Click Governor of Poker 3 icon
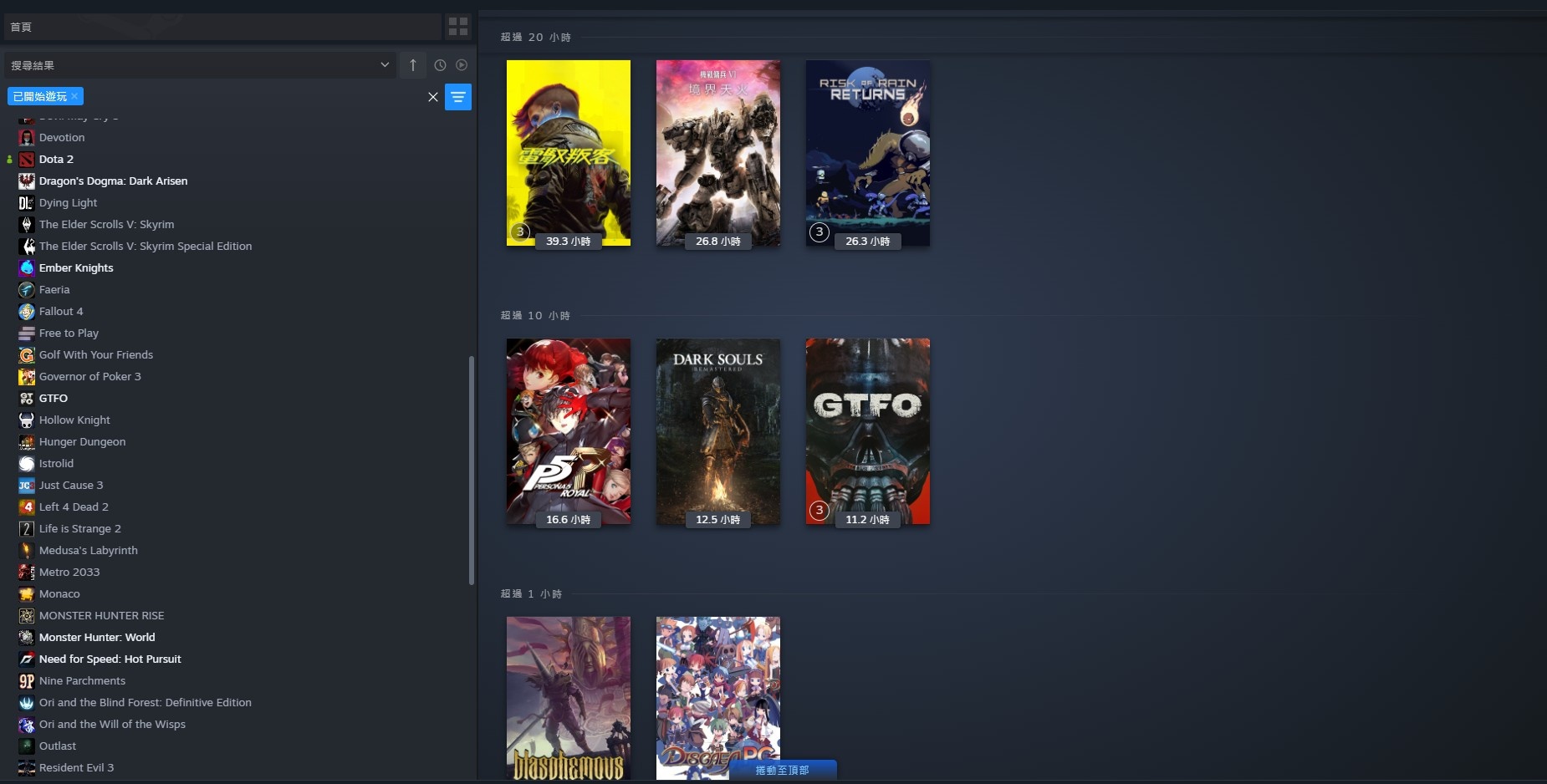 [x=27, y=377]
